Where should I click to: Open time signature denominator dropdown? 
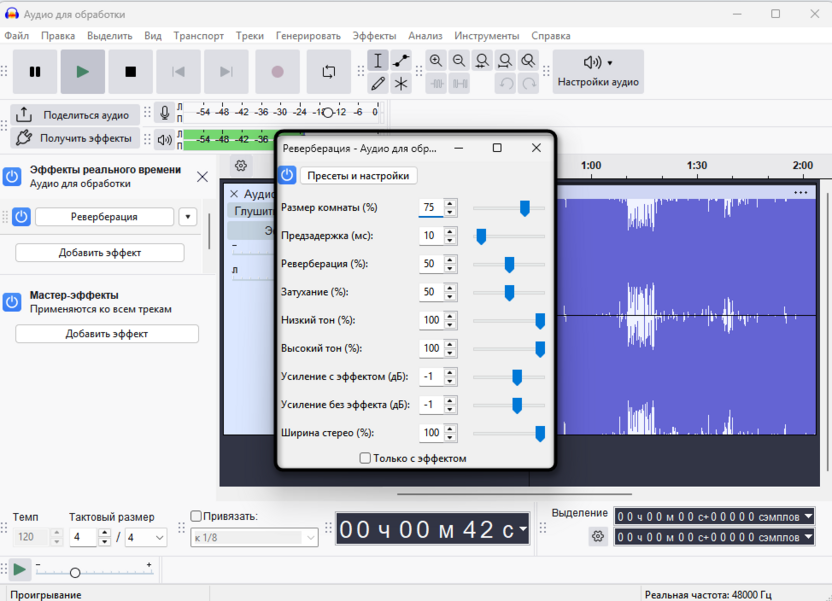click(x=145, y=537)
